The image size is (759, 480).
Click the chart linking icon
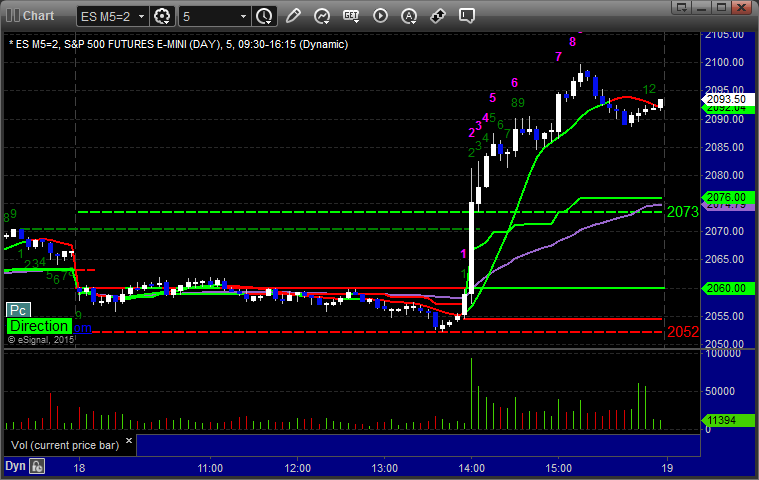pyautogui.click(x=438, y=16)
